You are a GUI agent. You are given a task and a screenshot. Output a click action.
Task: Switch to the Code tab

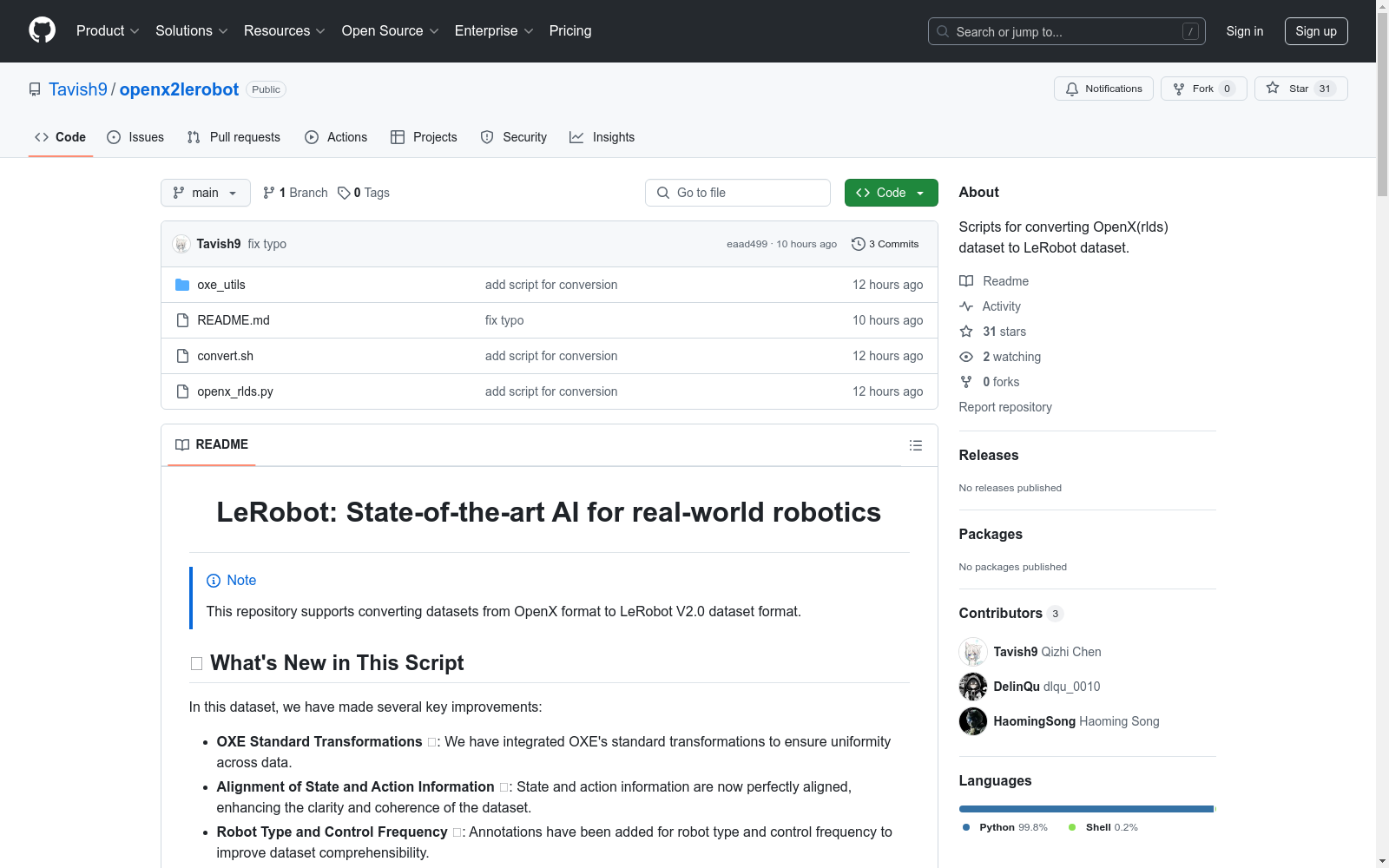[x=61, y=137]
